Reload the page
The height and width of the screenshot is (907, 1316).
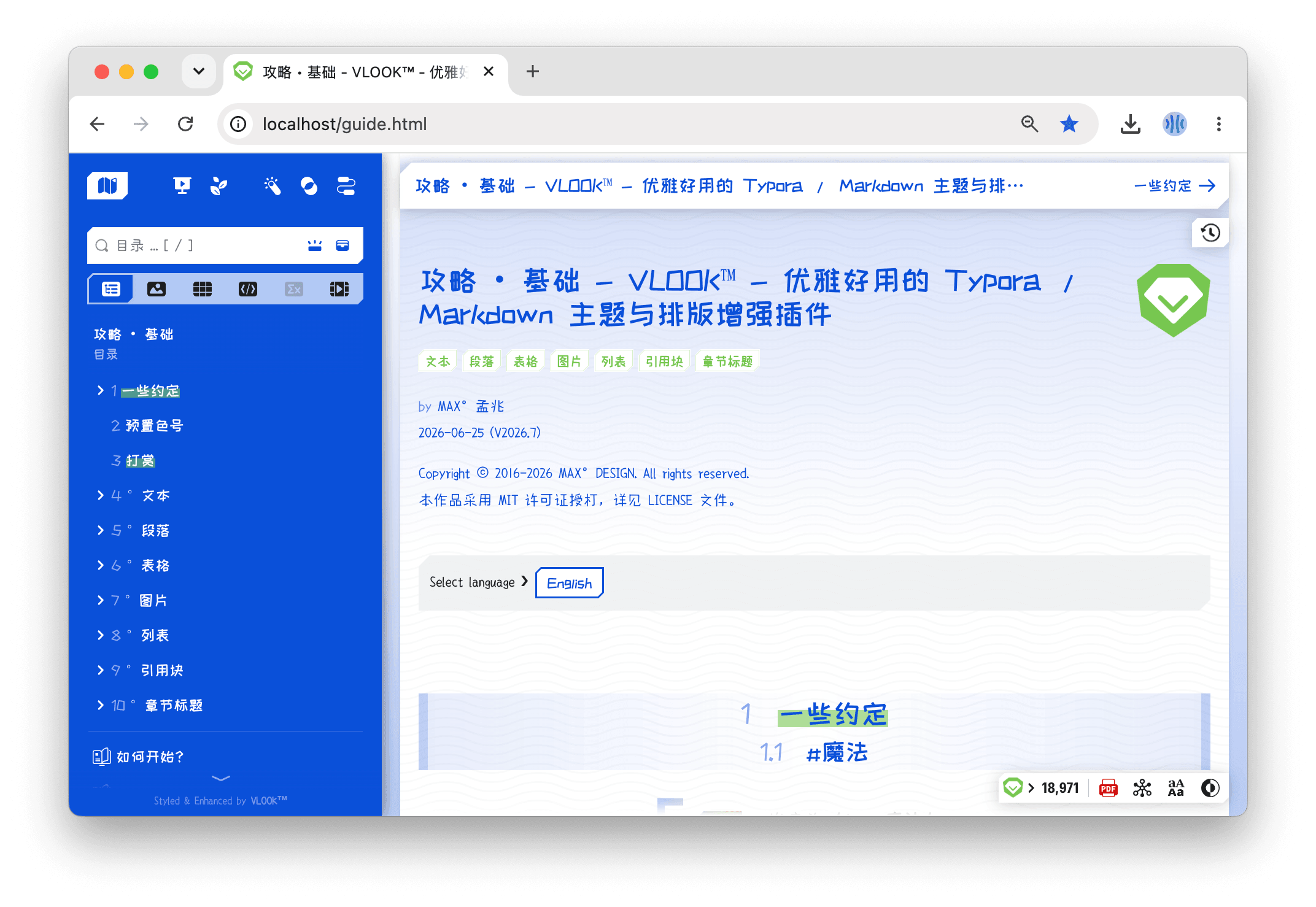pyautogui.click(x=185, y=124)
